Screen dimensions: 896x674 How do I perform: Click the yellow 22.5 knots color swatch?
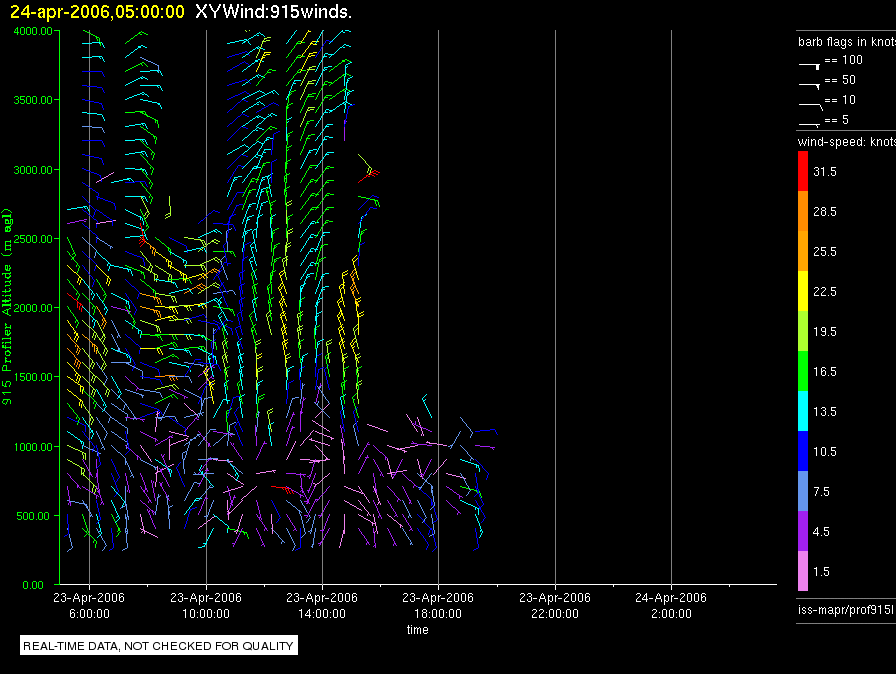[x=802, y=291]
